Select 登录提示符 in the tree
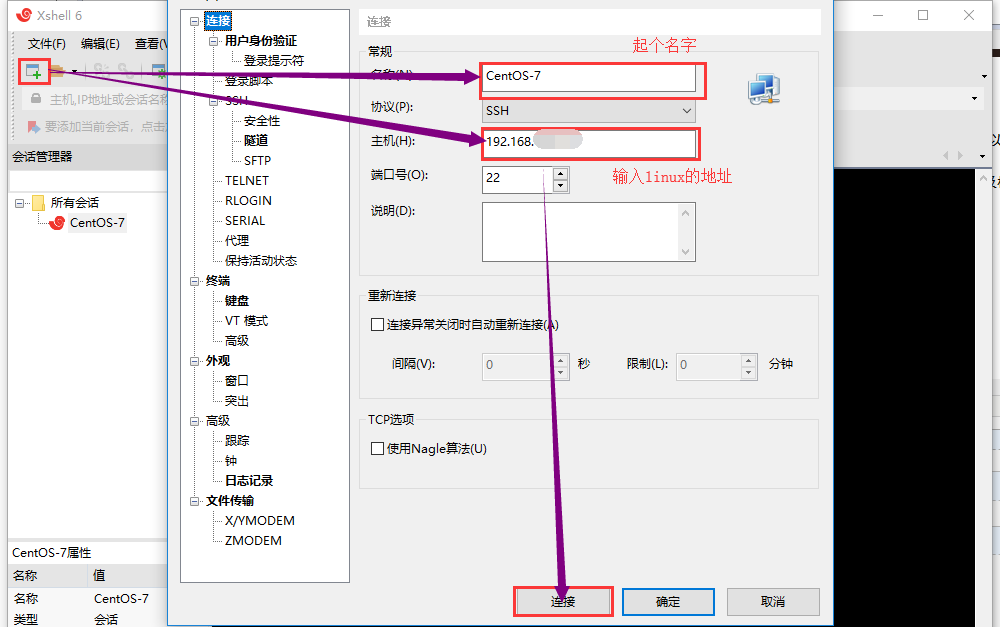The image size is (1000, 627). pyautogui.click(x=274, y=61)
